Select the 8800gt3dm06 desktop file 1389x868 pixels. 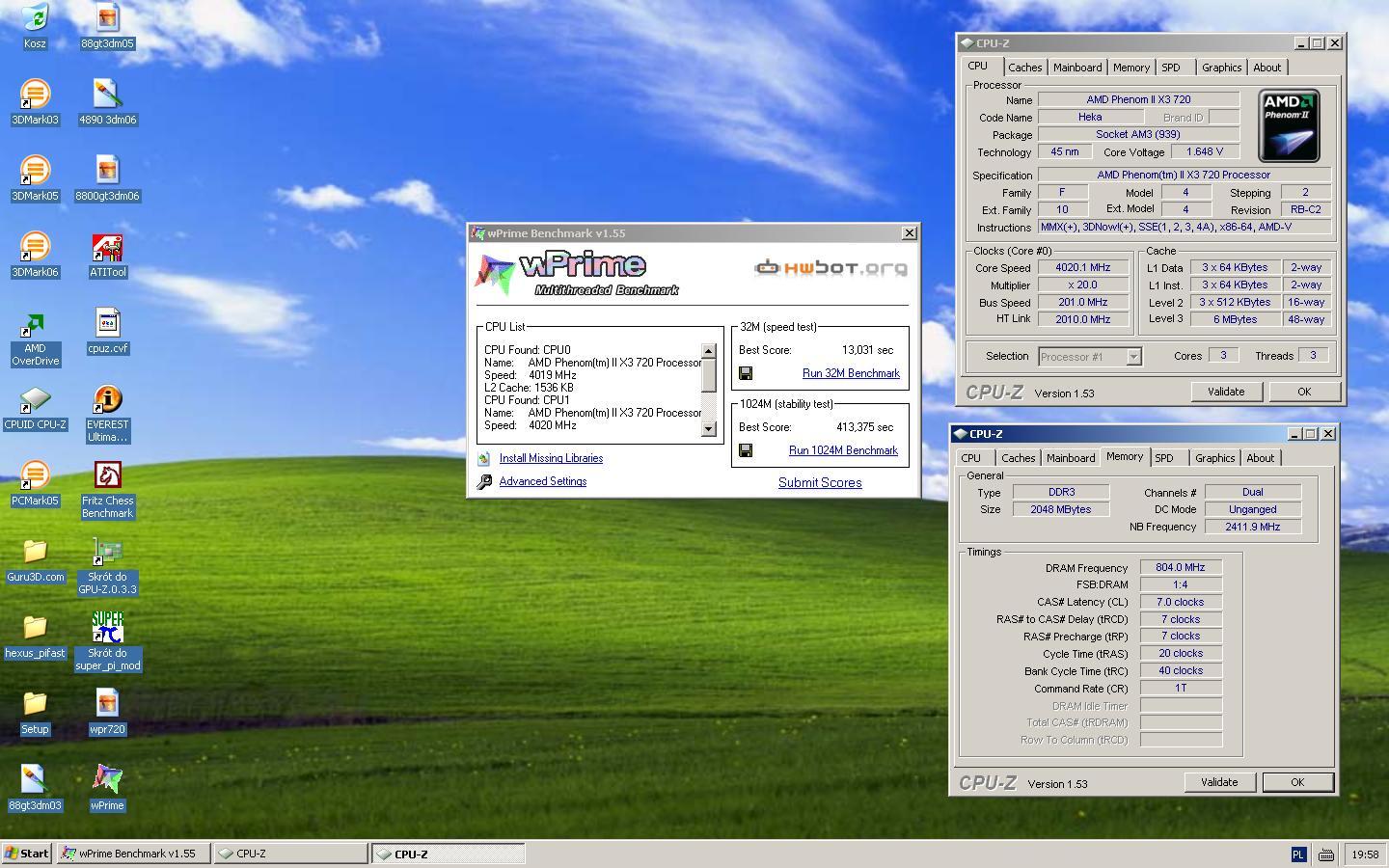pos(107,177)
